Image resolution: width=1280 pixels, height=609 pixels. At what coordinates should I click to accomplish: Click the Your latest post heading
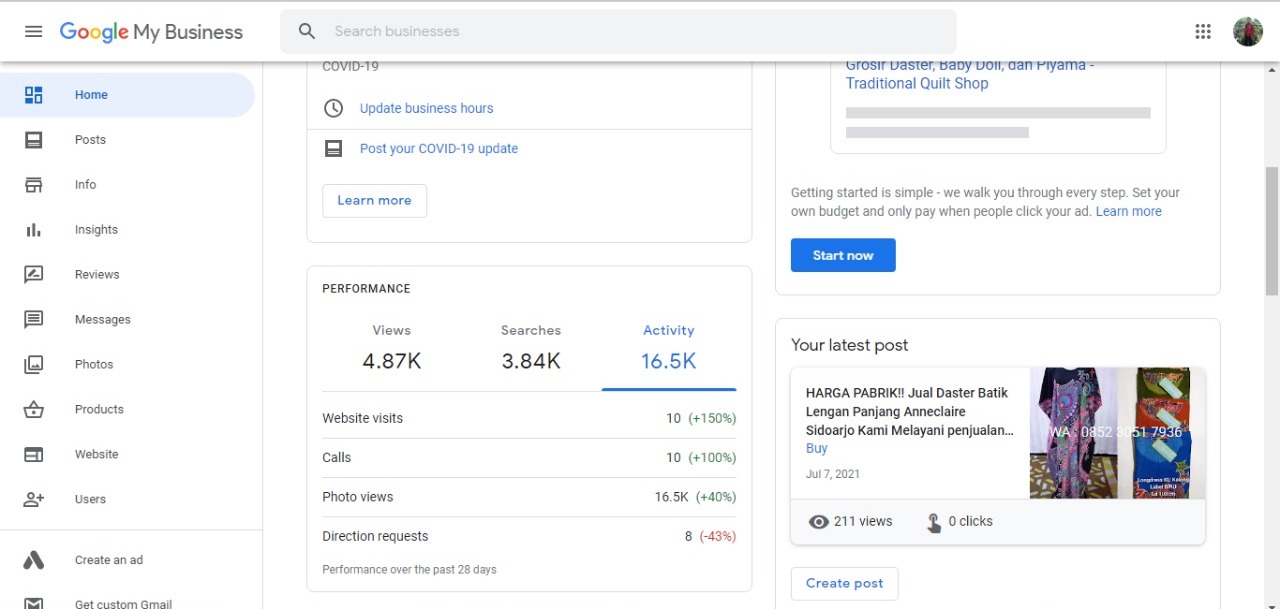(850, 345)
